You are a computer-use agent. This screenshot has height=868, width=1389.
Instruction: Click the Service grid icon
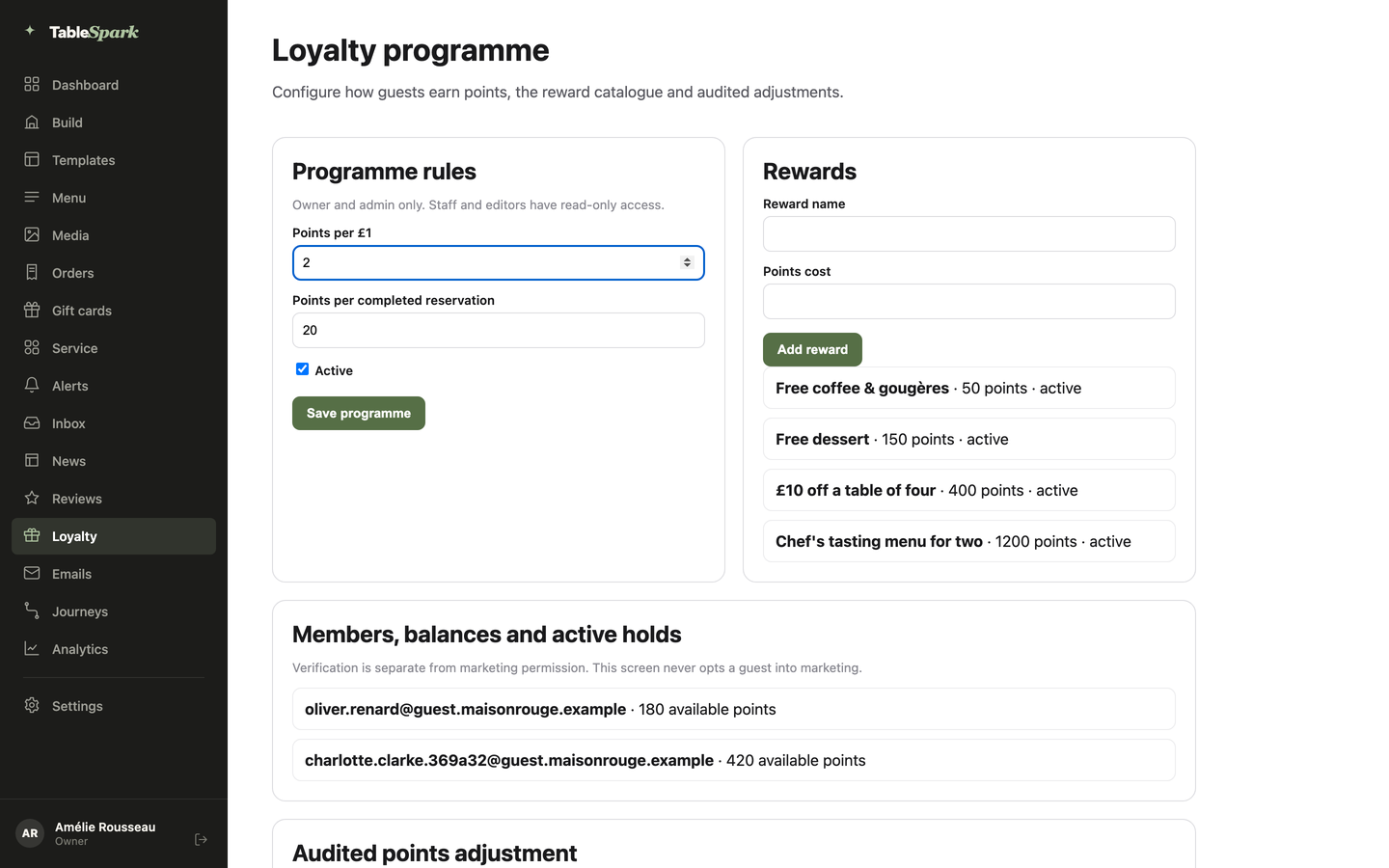[x=32, y=348]
